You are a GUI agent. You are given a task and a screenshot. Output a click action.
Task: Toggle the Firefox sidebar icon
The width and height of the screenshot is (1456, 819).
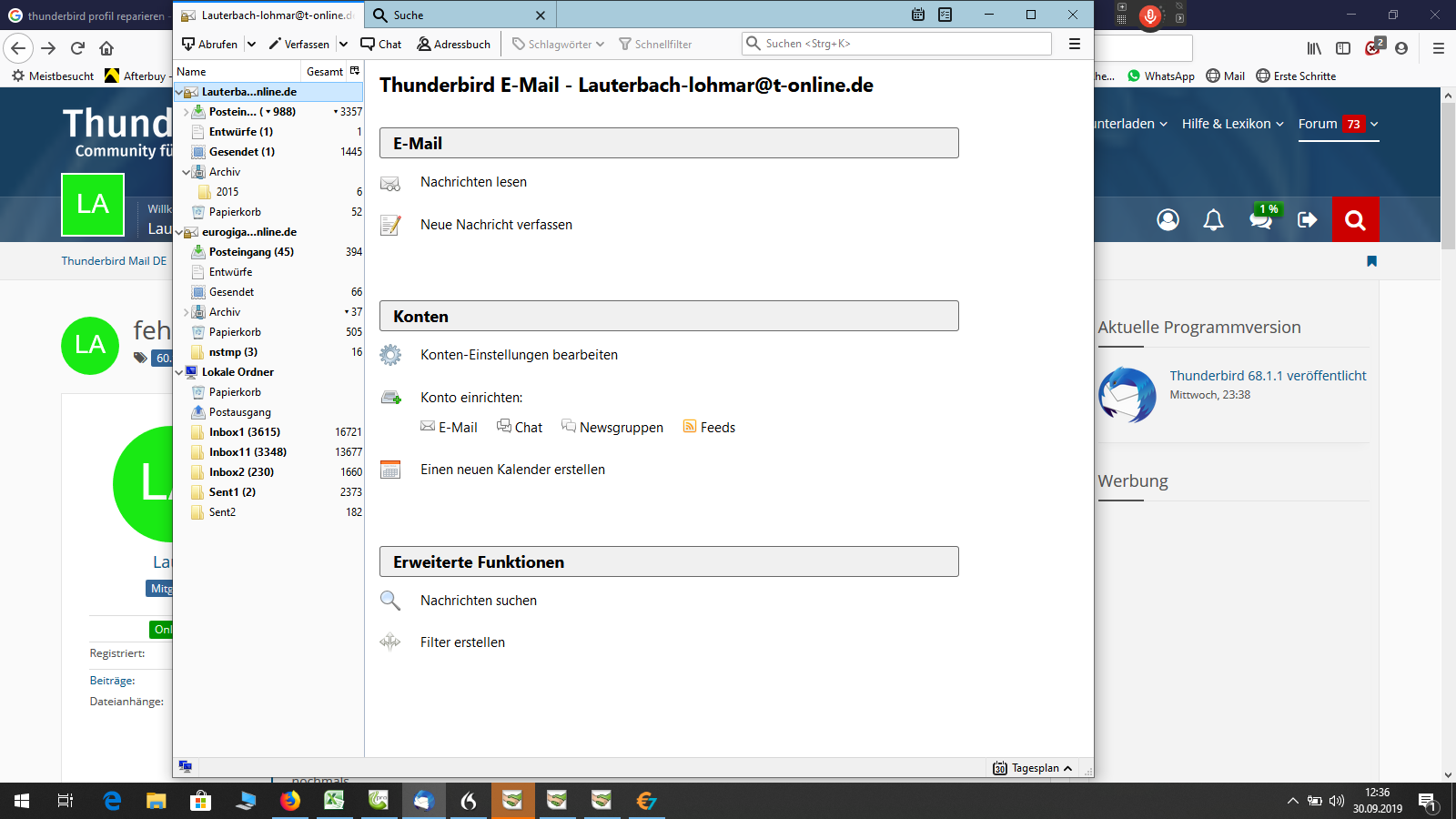[1343, 48]
